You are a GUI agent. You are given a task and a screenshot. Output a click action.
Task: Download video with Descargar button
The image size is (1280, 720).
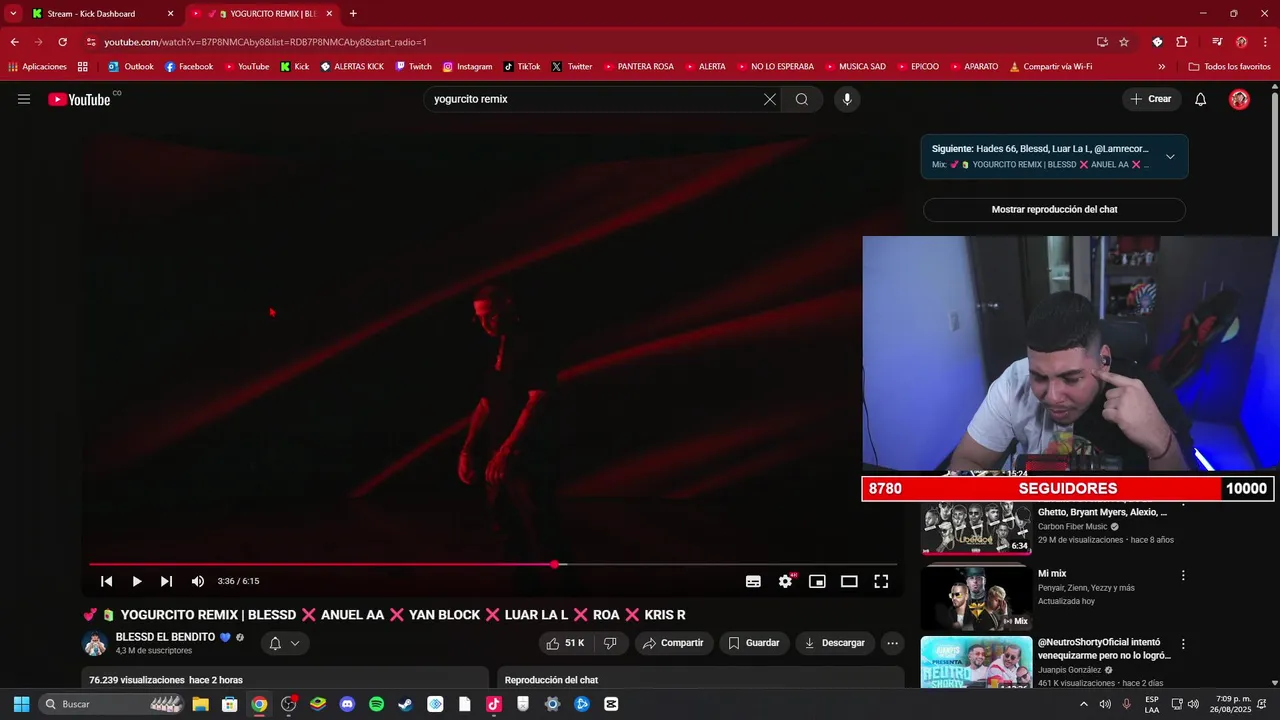point(835,643)
